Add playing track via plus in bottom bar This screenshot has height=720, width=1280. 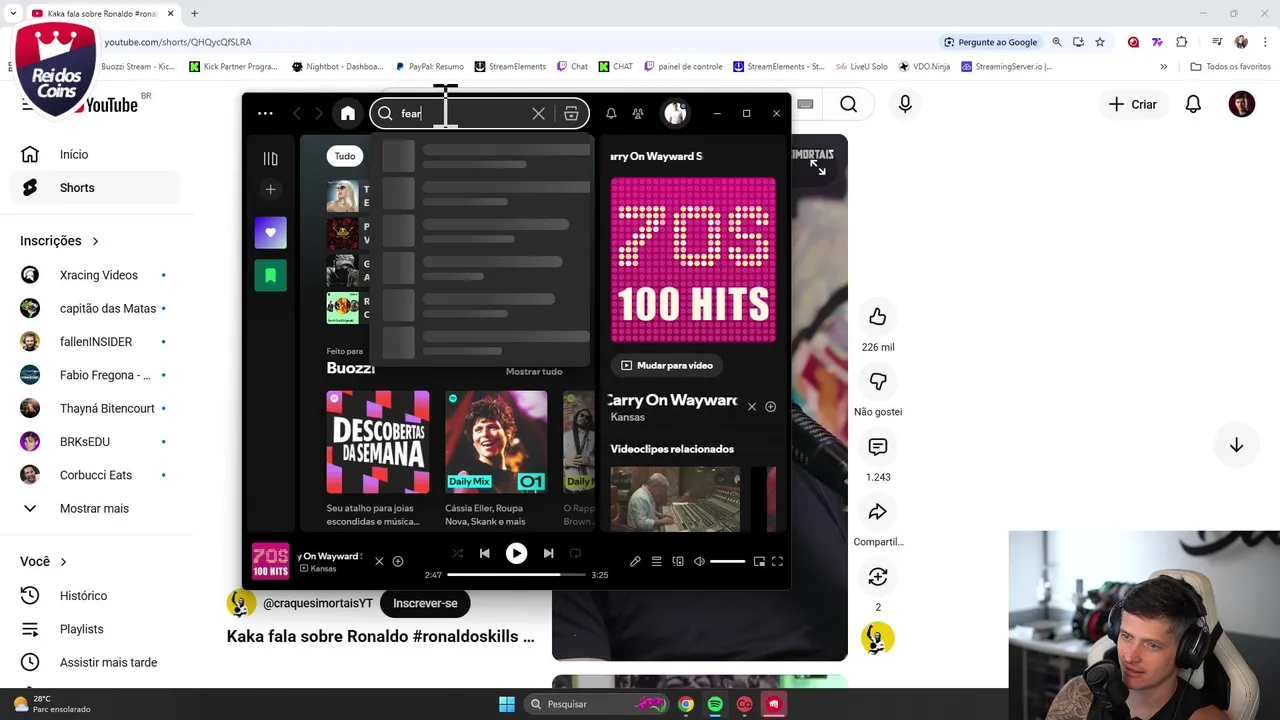point(398,562)
